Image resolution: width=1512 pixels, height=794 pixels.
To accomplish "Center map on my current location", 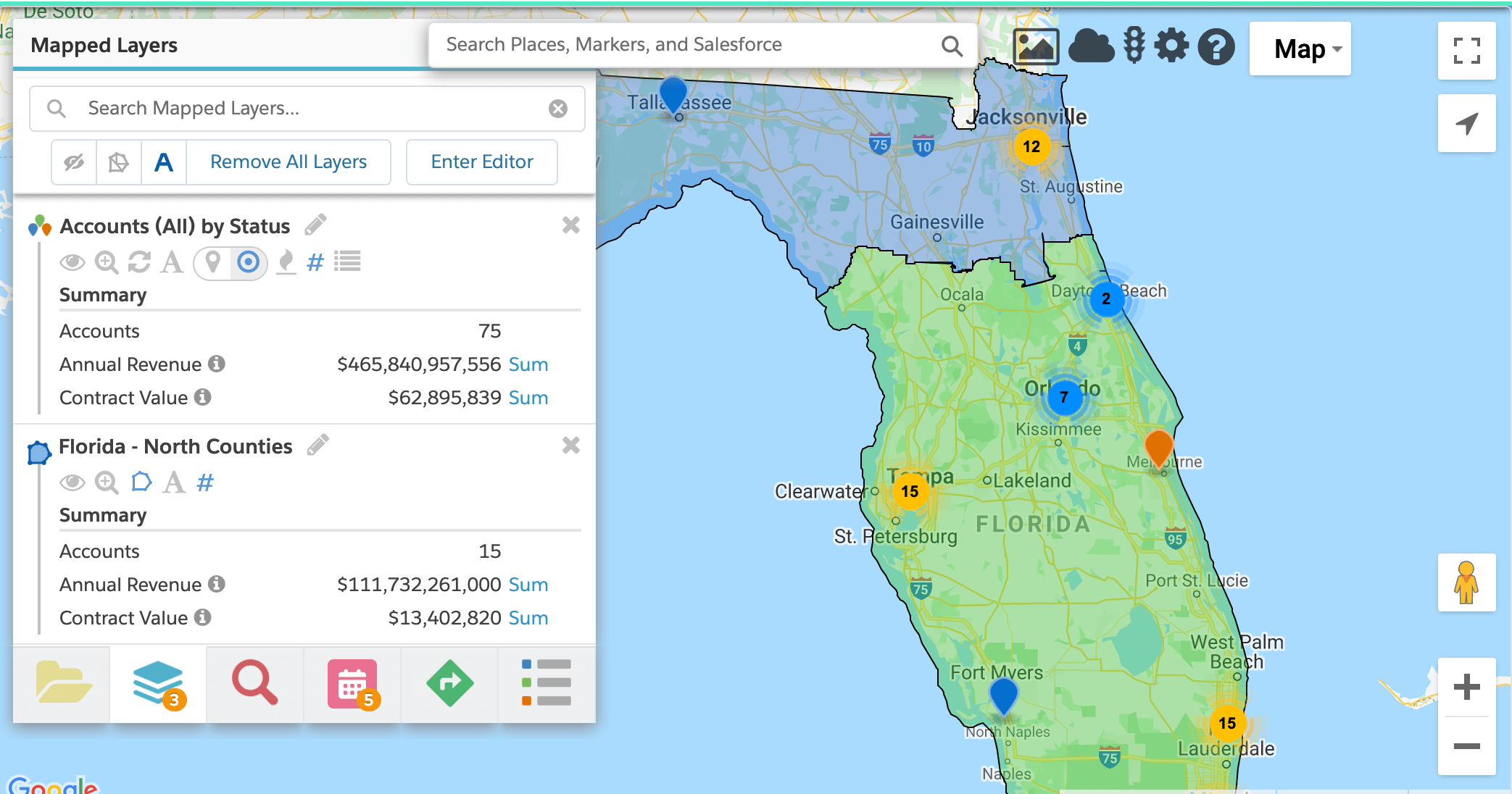I will tap(1467, 123).
